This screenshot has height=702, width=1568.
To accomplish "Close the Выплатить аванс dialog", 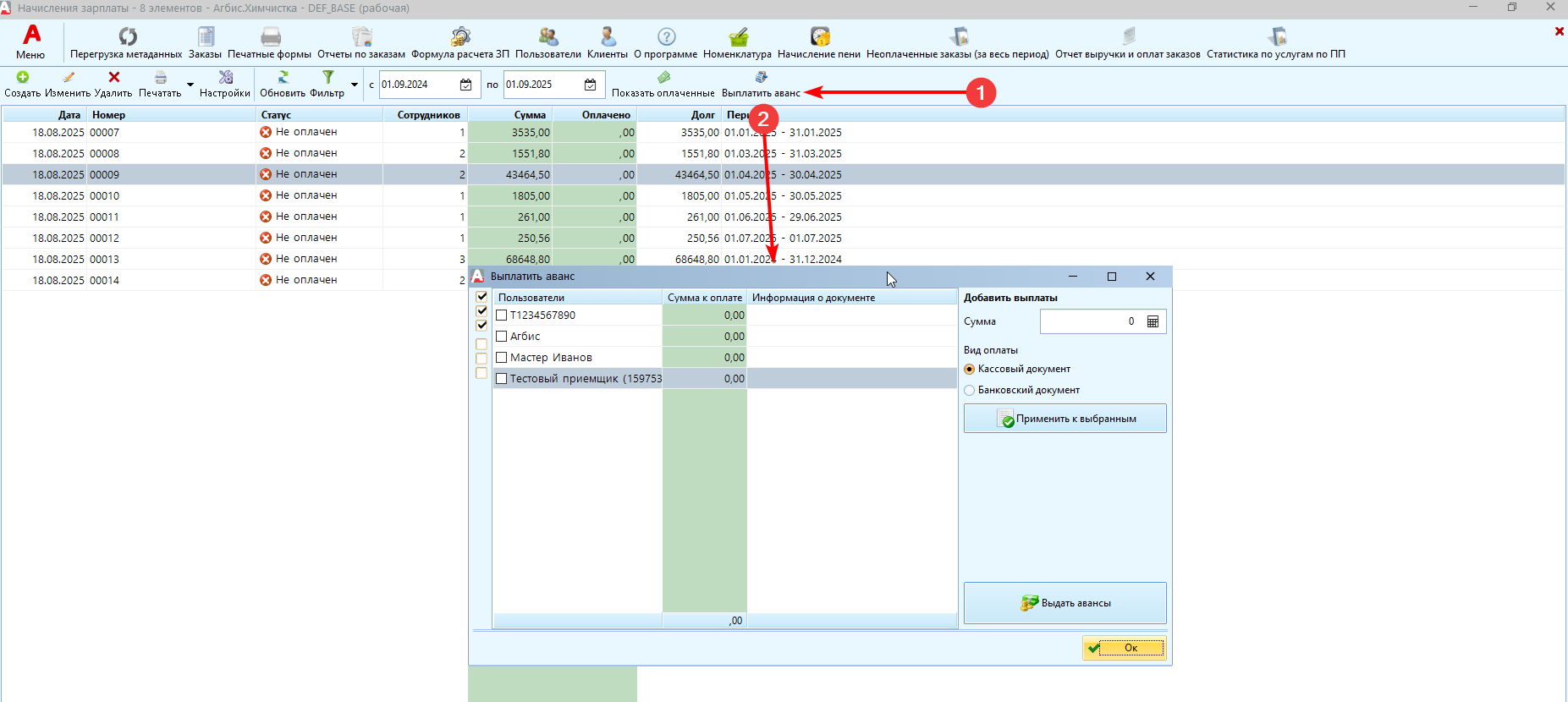I will pos(1150,277).
